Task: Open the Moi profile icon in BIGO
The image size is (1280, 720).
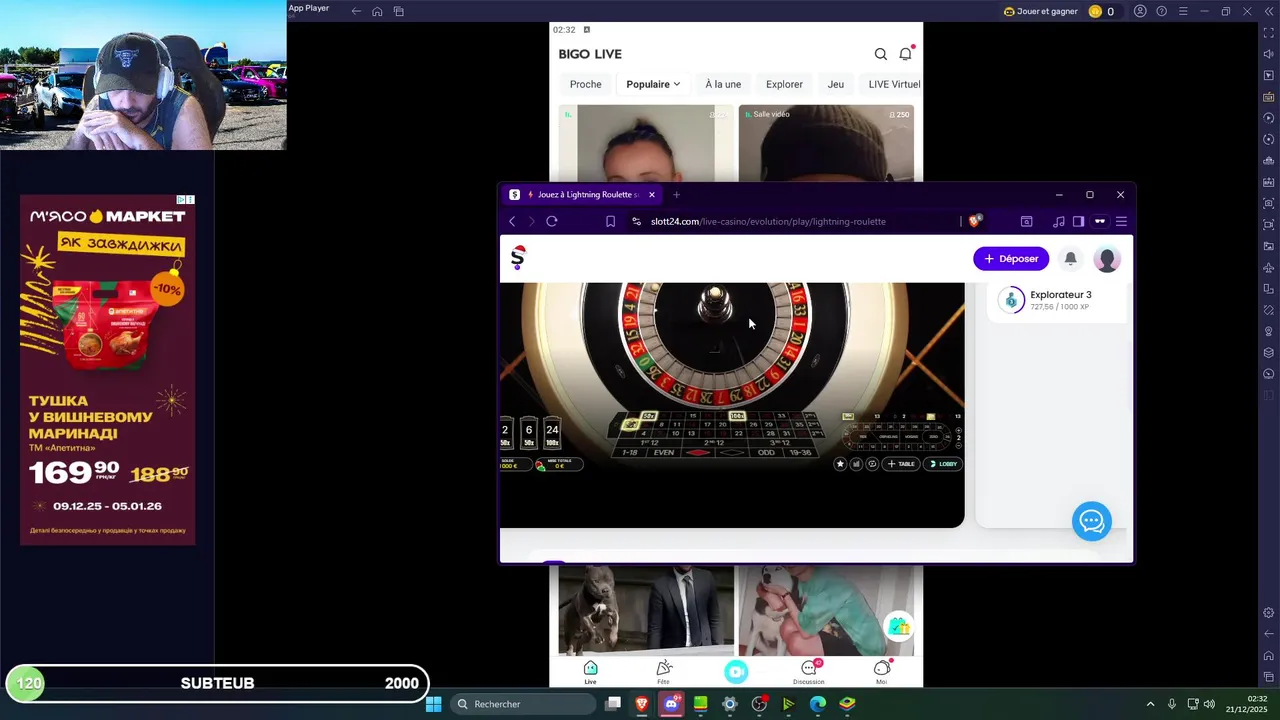Action: pyautogui.click(x=881, y=672)
